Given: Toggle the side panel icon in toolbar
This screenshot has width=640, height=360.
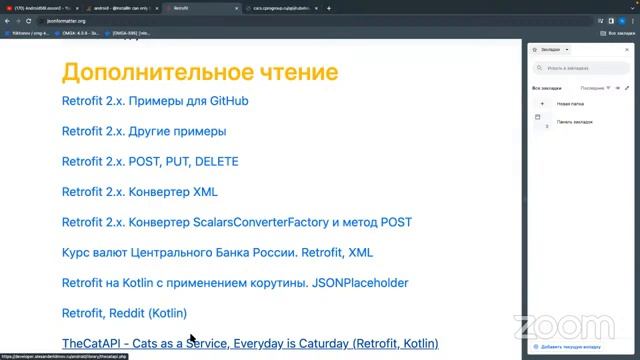Looking at the screenshot, I should tap(611, 21).
